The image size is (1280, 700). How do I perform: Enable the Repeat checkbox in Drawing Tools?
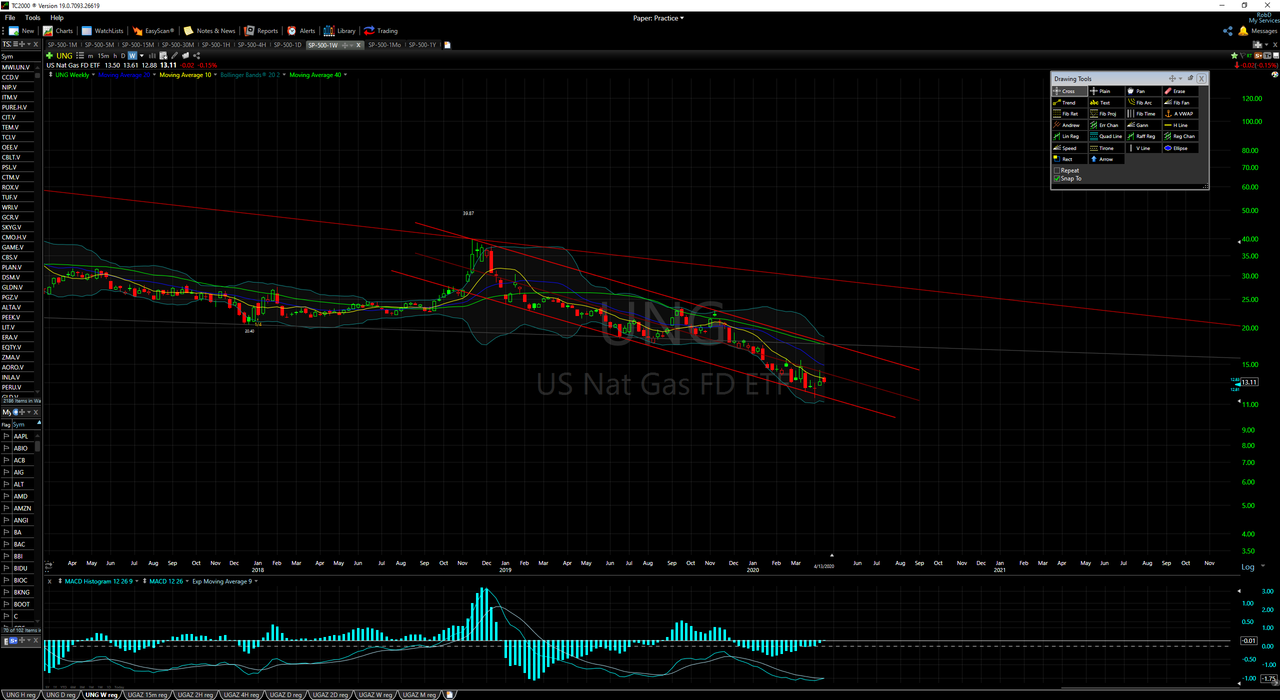pos(1057,171)
